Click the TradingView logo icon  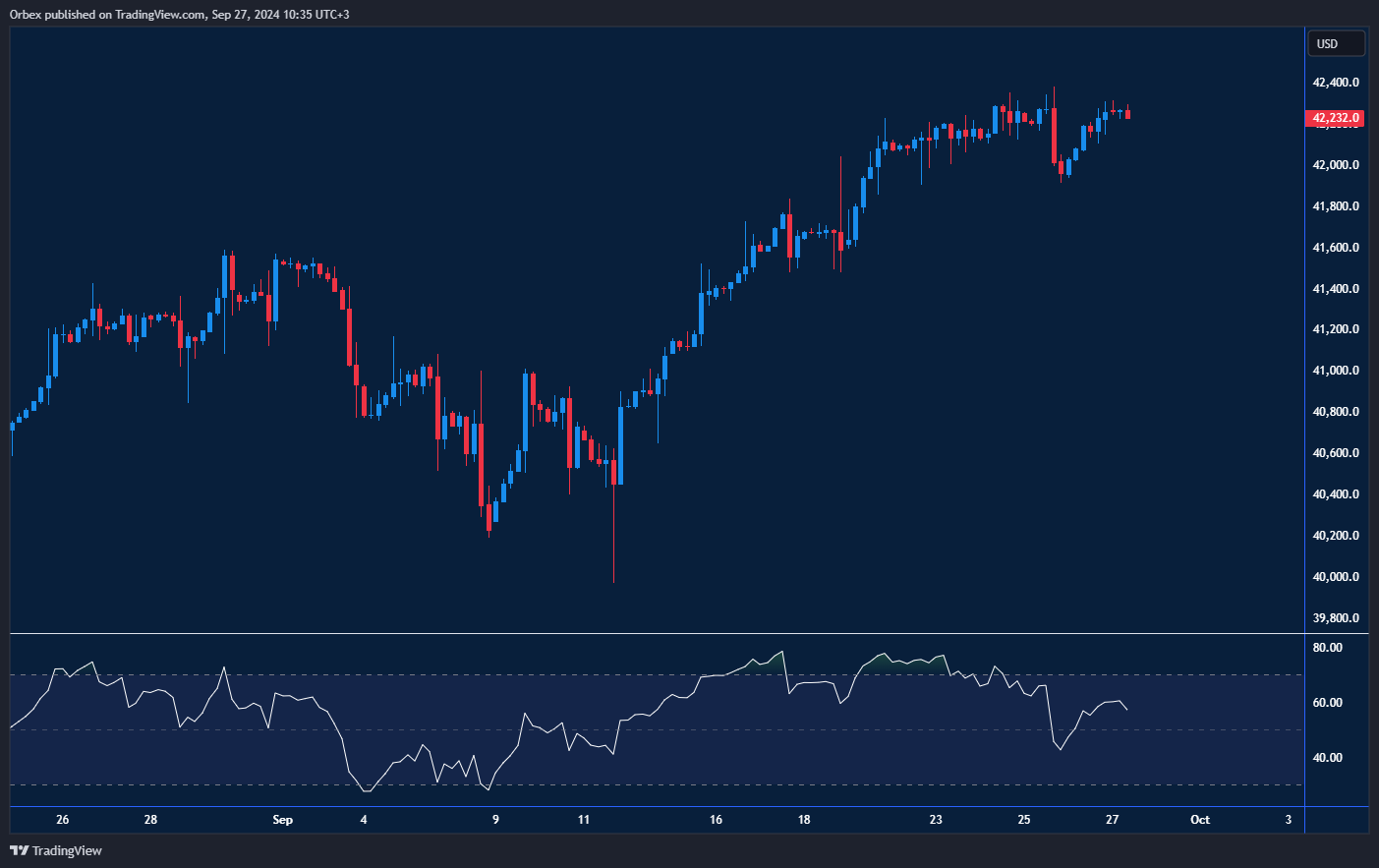19,850
